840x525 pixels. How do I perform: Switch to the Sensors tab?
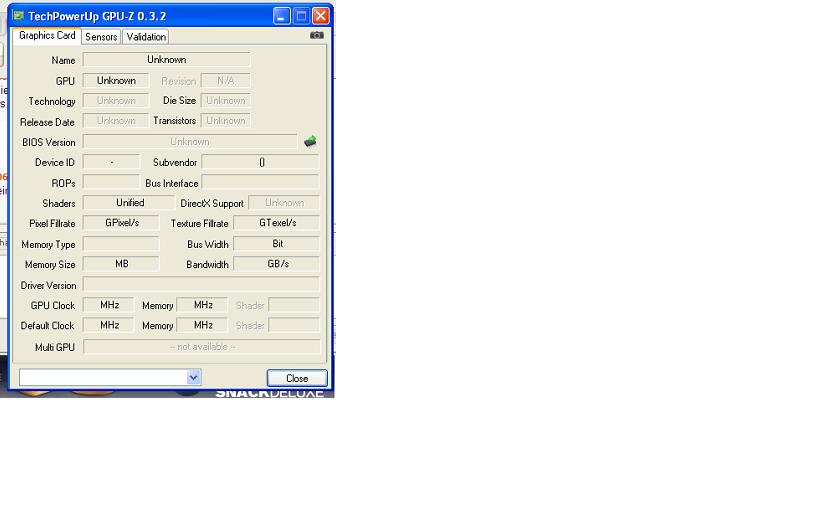pos(101,36)
